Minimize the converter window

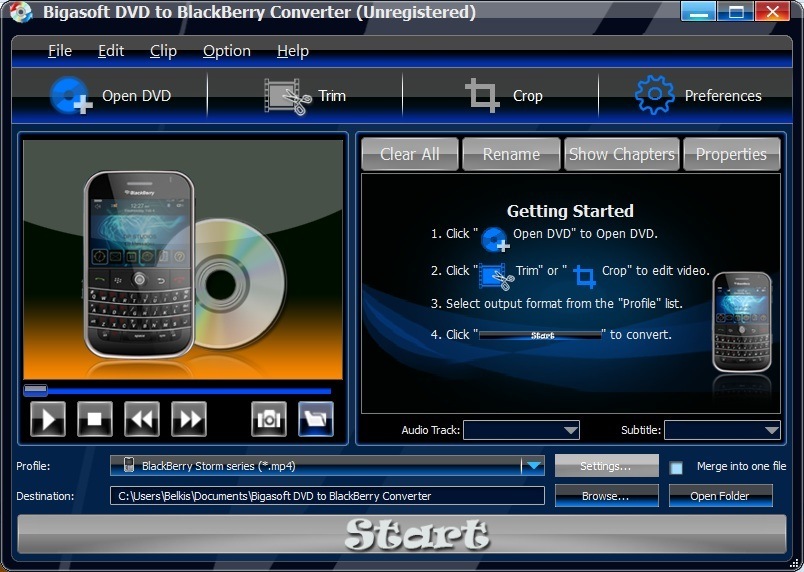698,12
